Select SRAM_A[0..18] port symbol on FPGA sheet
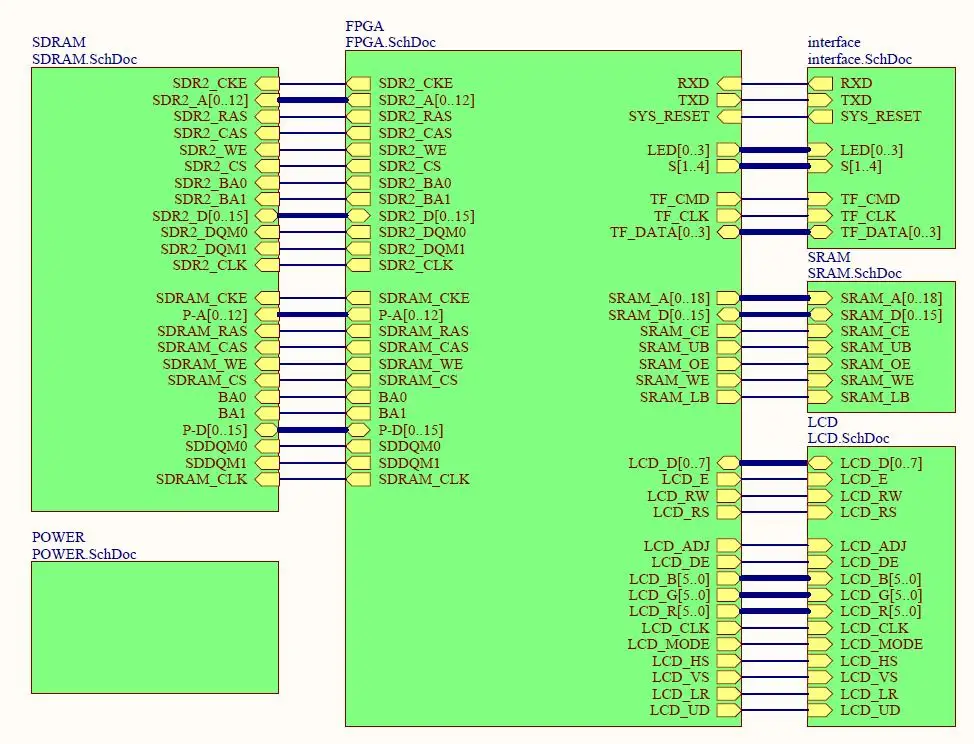974x744 pixels. (729, 298)
